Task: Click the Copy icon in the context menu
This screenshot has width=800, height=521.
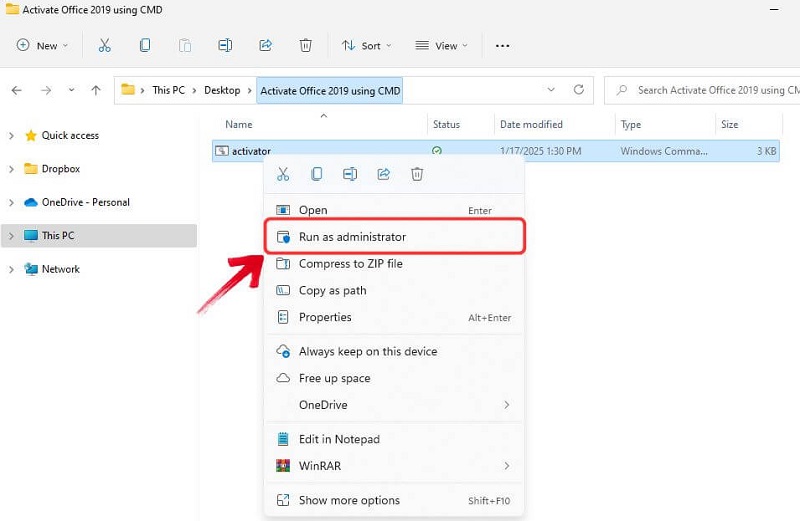Action: pos(316,174)
